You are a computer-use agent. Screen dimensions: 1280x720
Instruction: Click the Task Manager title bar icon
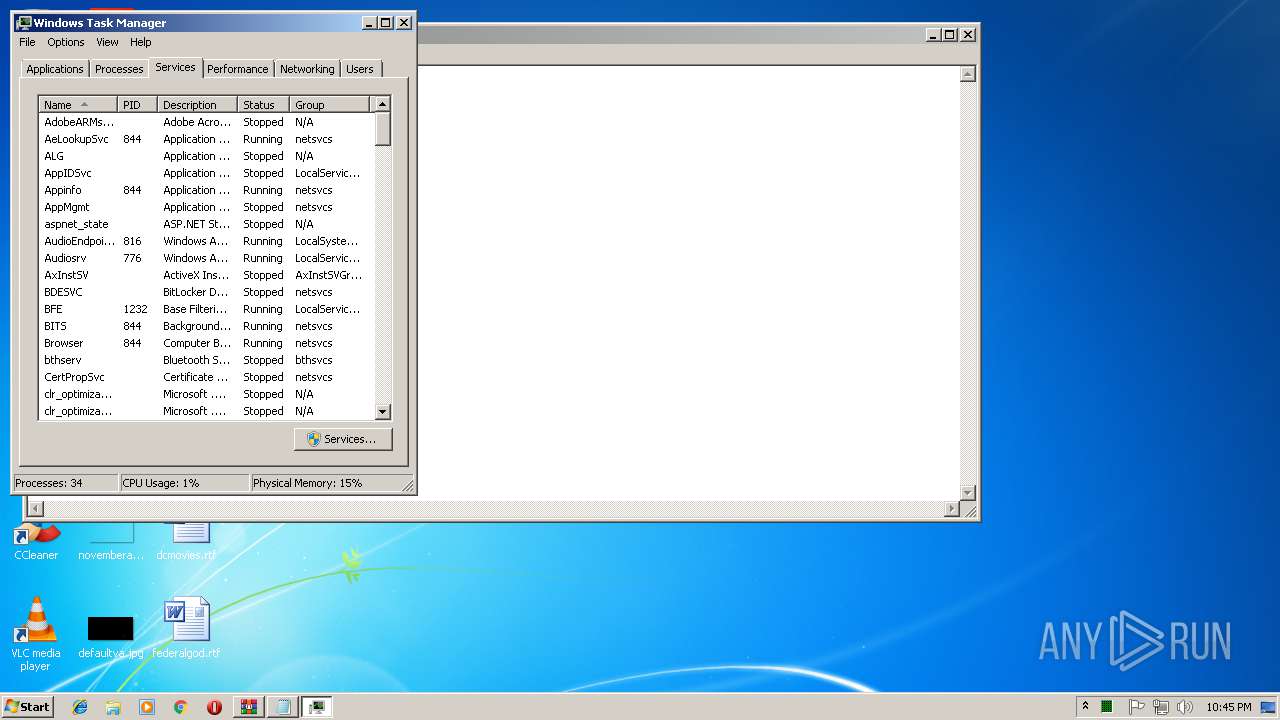[24, 22]
